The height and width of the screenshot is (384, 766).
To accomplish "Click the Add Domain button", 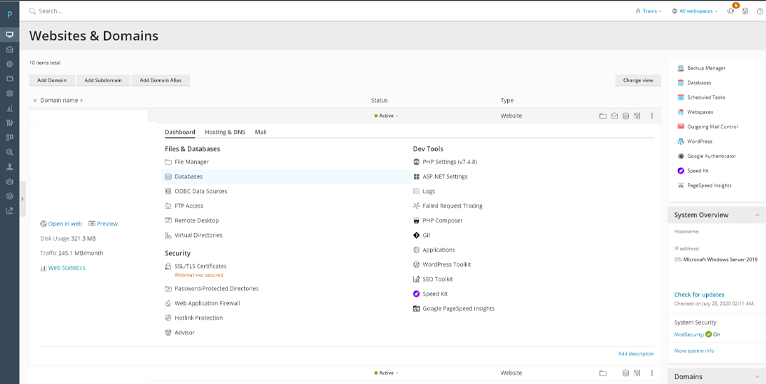I will [52, 80].
